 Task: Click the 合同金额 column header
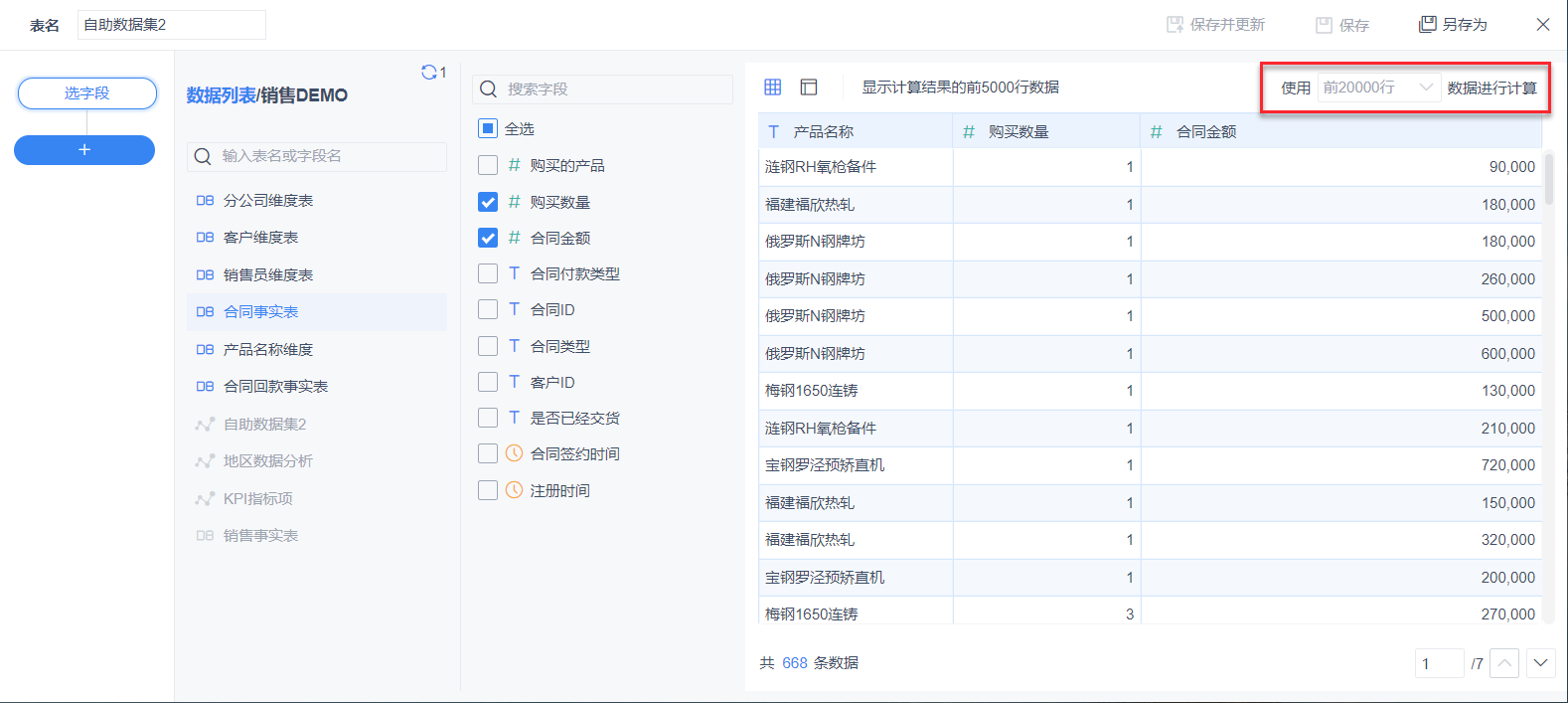(1205, 131)
